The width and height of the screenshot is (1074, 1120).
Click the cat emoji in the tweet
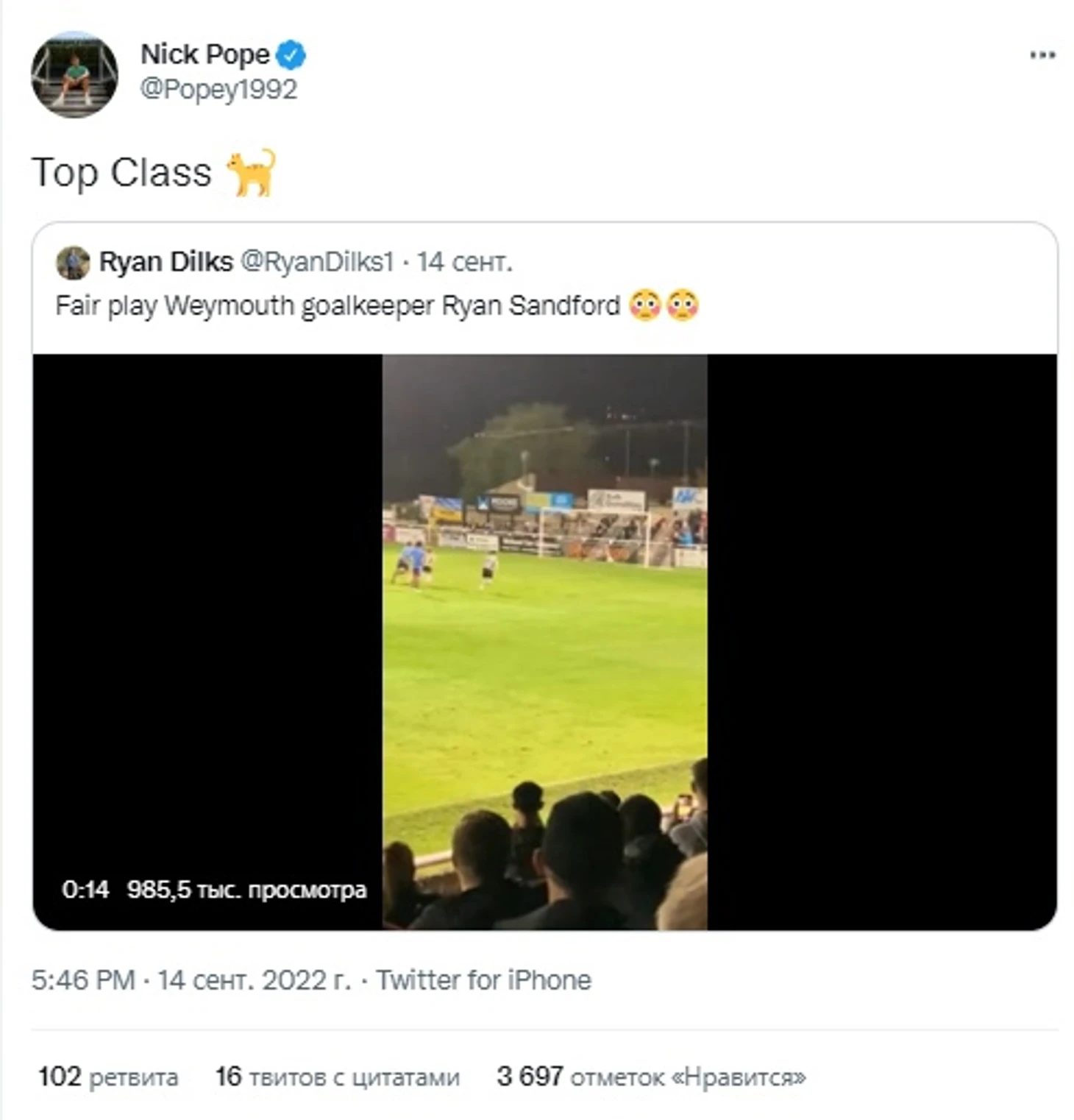click(x=252, y=173)
